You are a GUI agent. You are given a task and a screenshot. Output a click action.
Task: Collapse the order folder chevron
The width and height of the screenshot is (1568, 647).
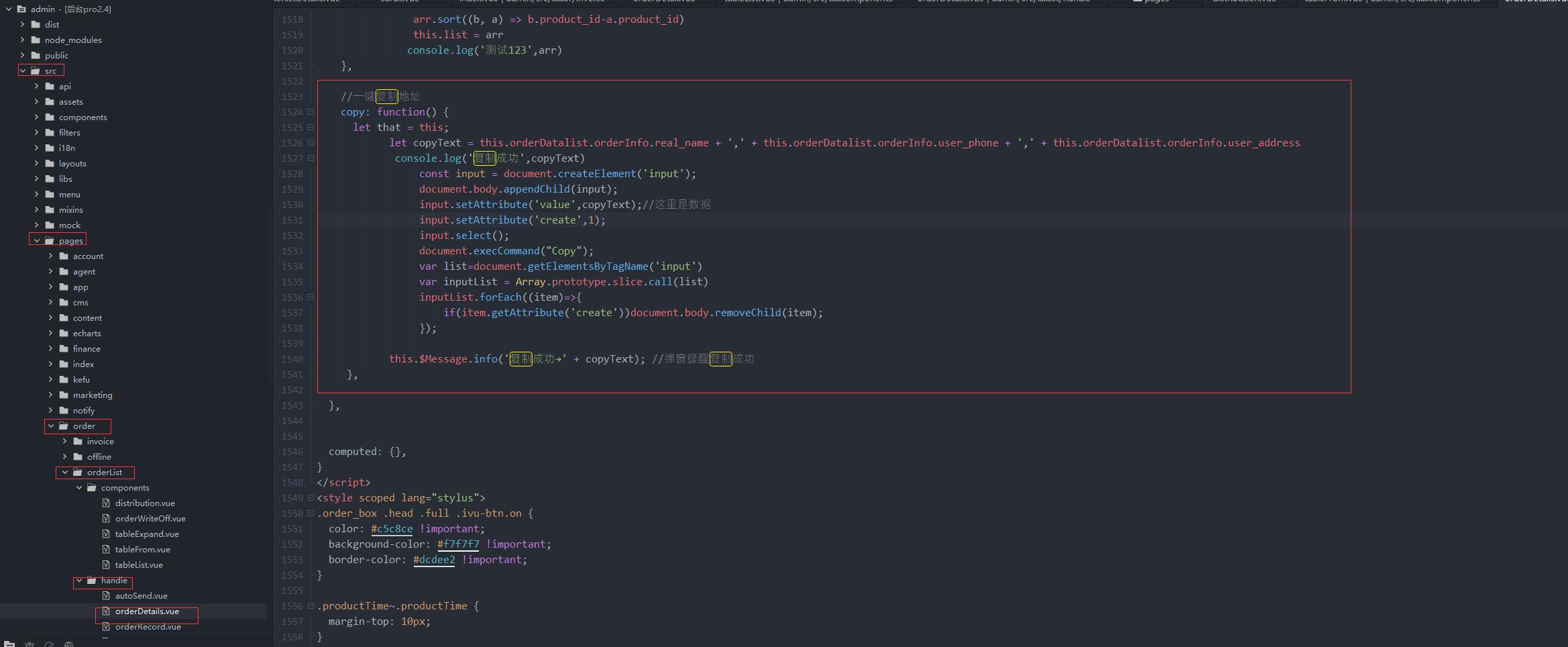(51, 426)
